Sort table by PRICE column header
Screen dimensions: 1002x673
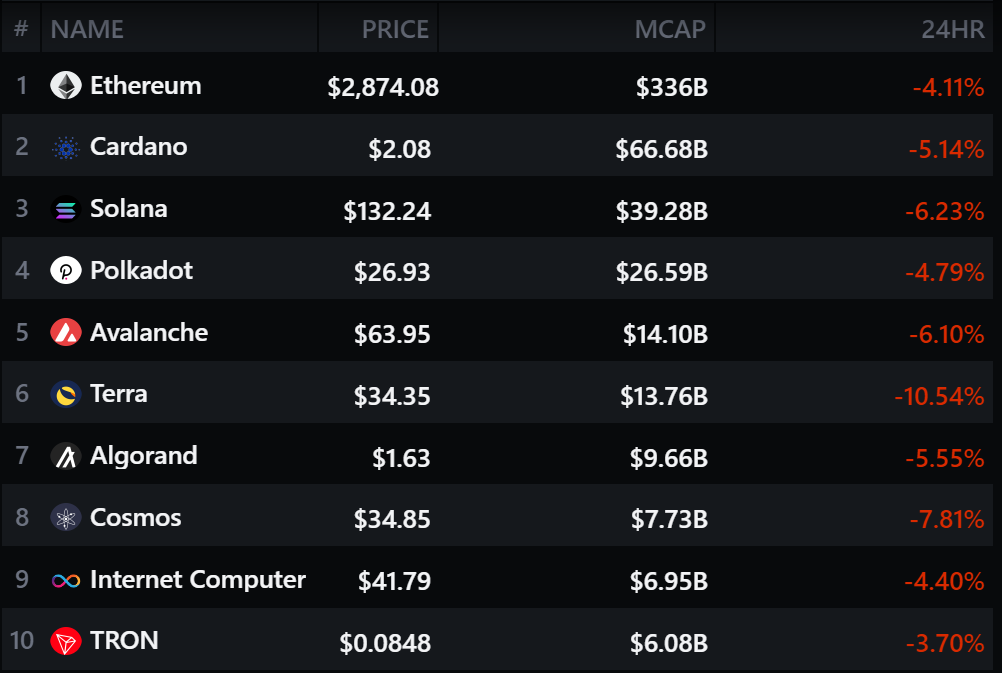pos(395,30)
